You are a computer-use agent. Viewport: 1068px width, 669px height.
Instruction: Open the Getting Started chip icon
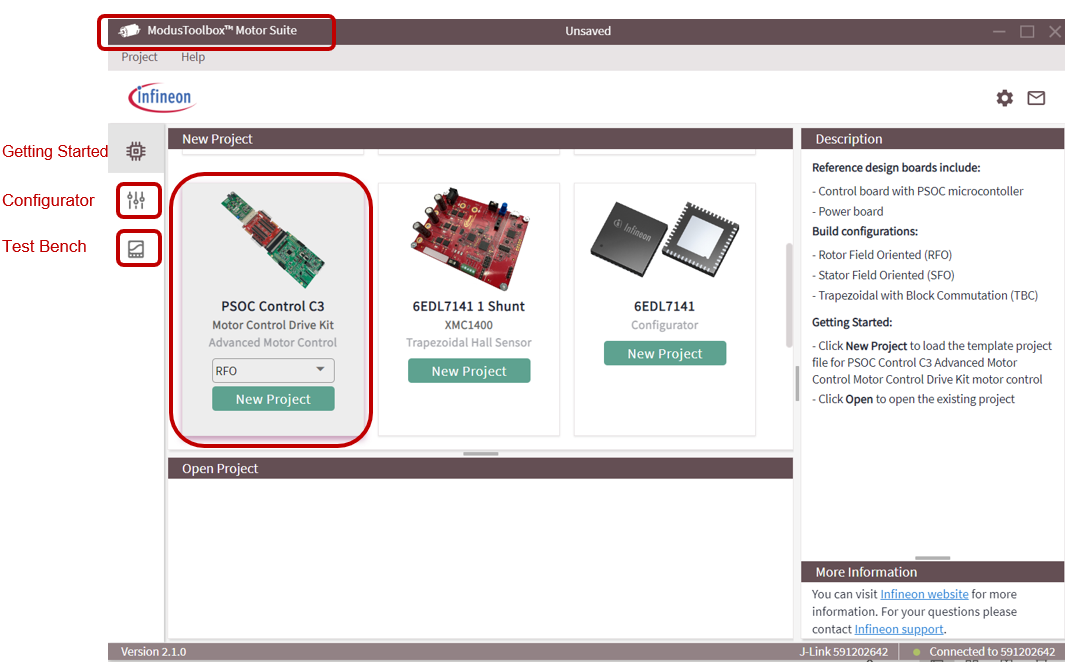pos(136,151)
